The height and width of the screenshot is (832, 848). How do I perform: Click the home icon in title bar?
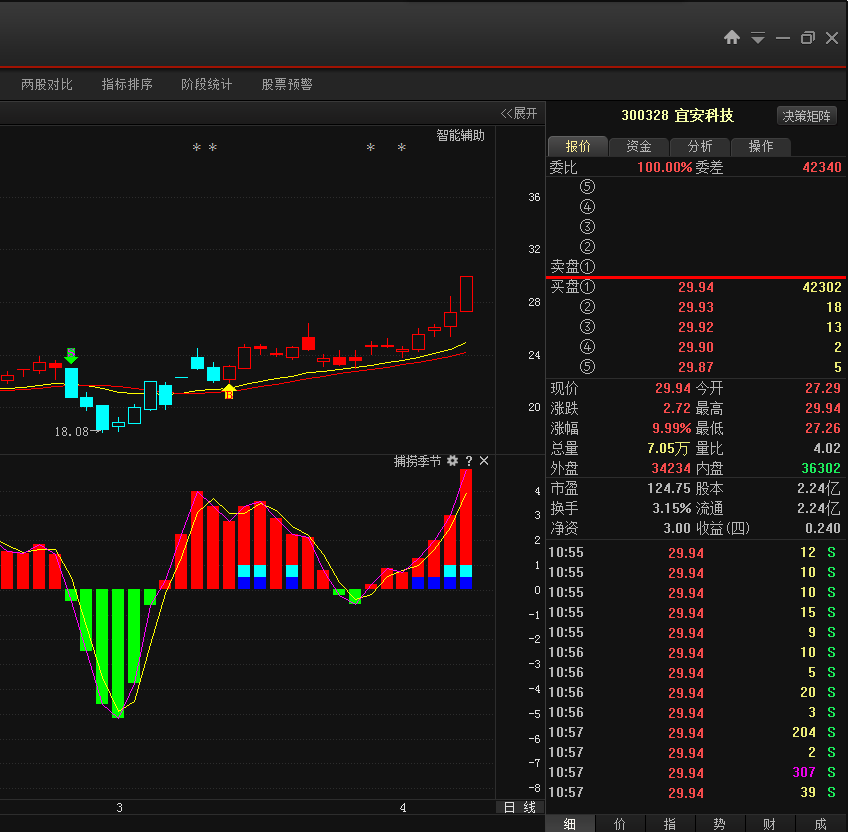pos(732,37)
